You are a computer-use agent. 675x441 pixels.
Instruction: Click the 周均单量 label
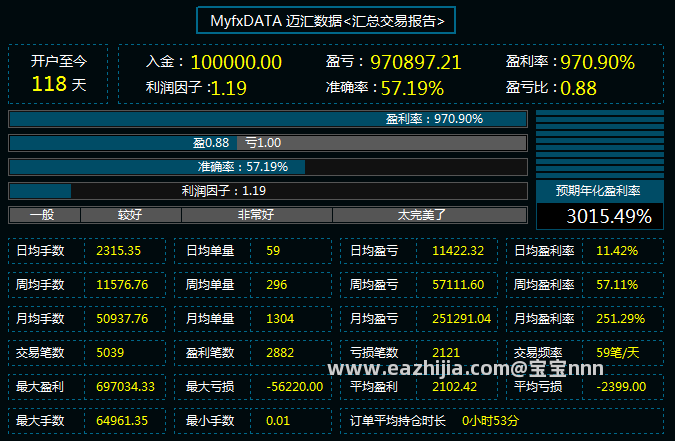[210, 285]
